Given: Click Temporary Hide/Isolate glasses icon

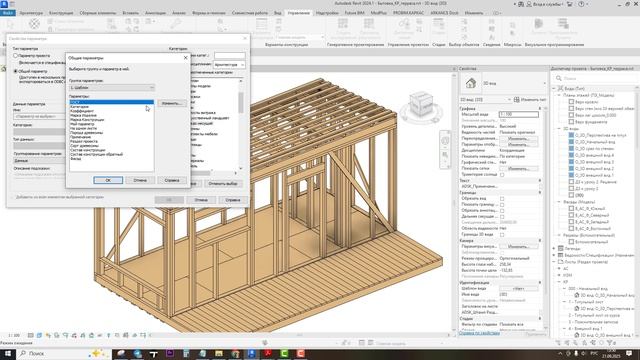Looking at the screenshot, I should pyautogui.click(x=100, y=335).
